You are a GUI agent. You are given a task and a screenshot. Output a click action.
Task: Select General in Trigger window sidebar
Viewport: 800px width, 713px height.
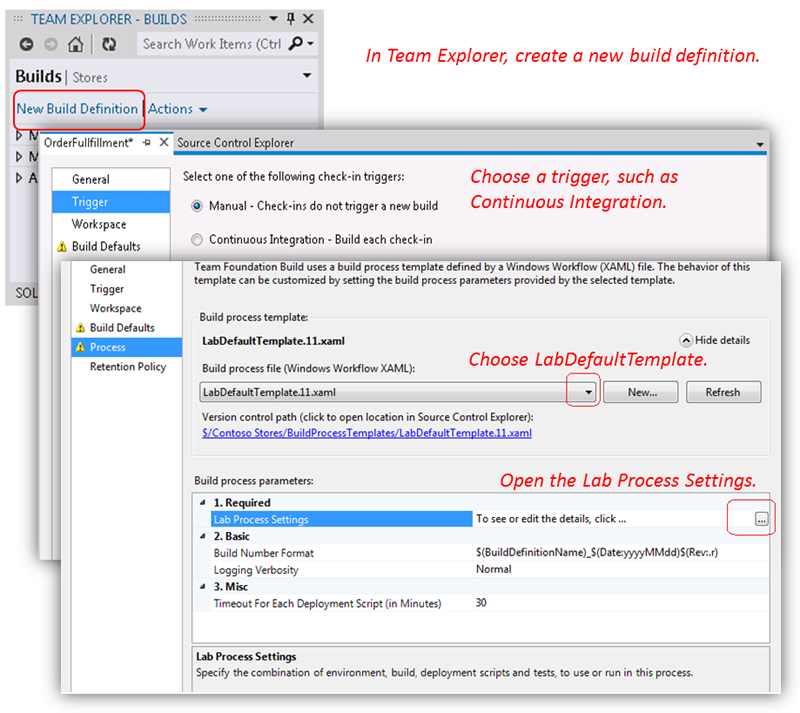111,179
